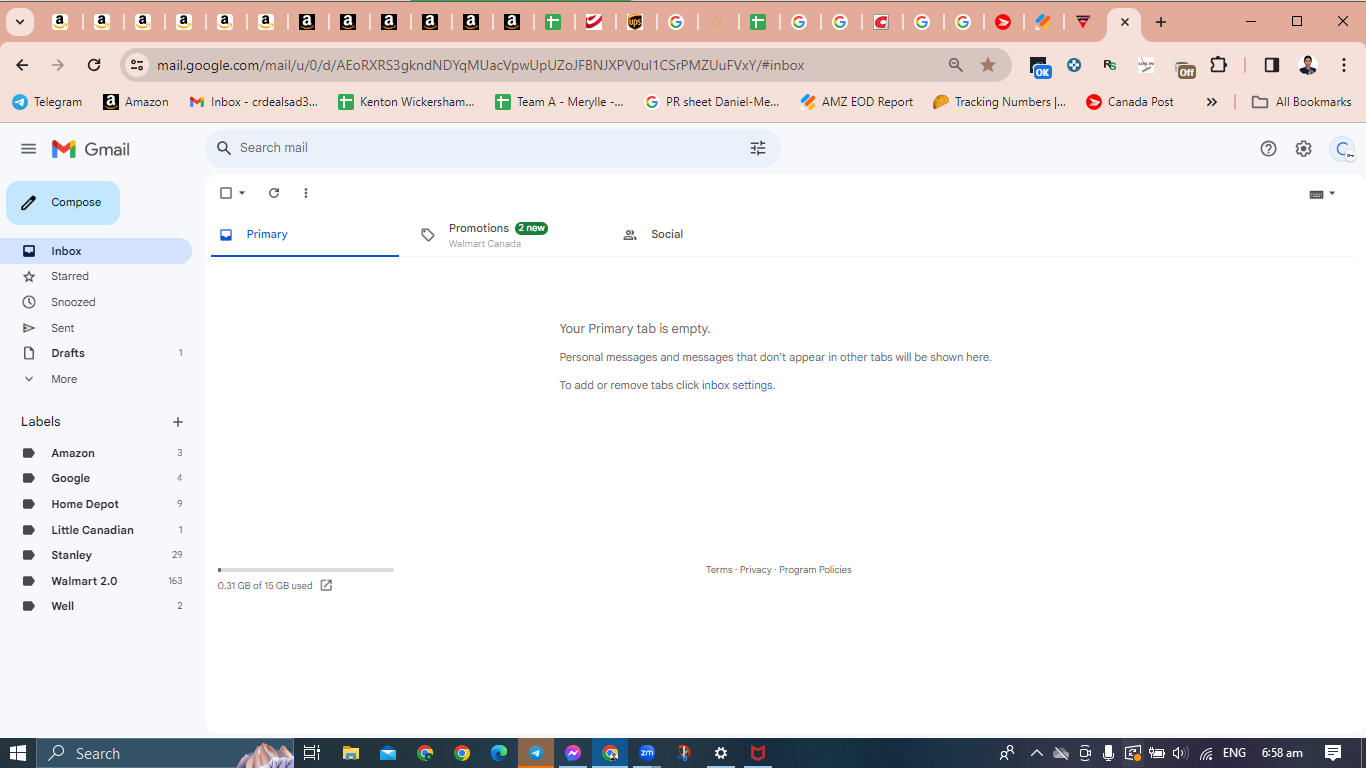Image resolution: width=1366 pixels, height=768 pixels.
Task: Open Zoom app in the taskbar
Action: pos(647,753)
